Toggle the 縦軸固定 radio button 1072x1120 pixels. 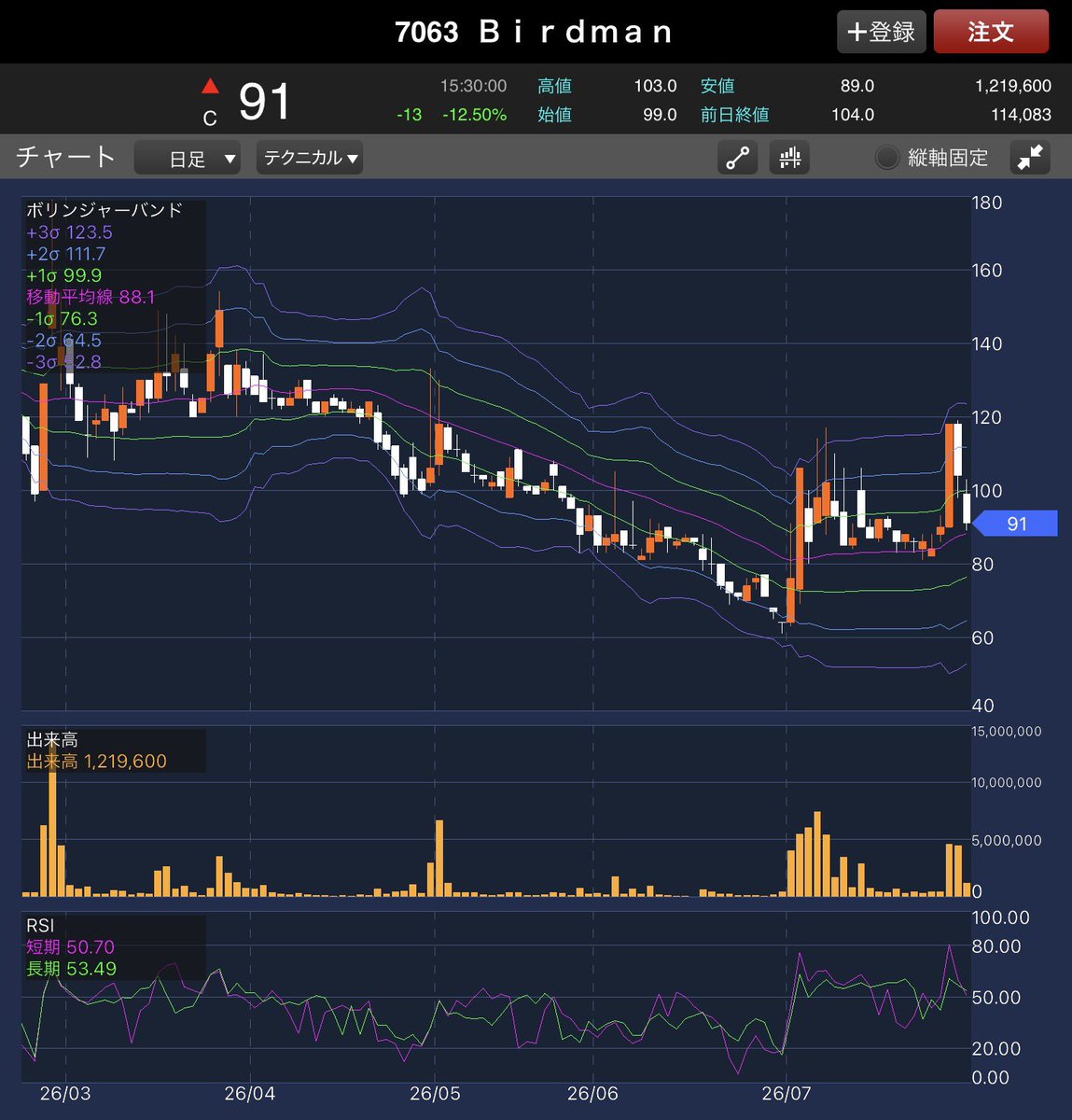tap(887, 158)
